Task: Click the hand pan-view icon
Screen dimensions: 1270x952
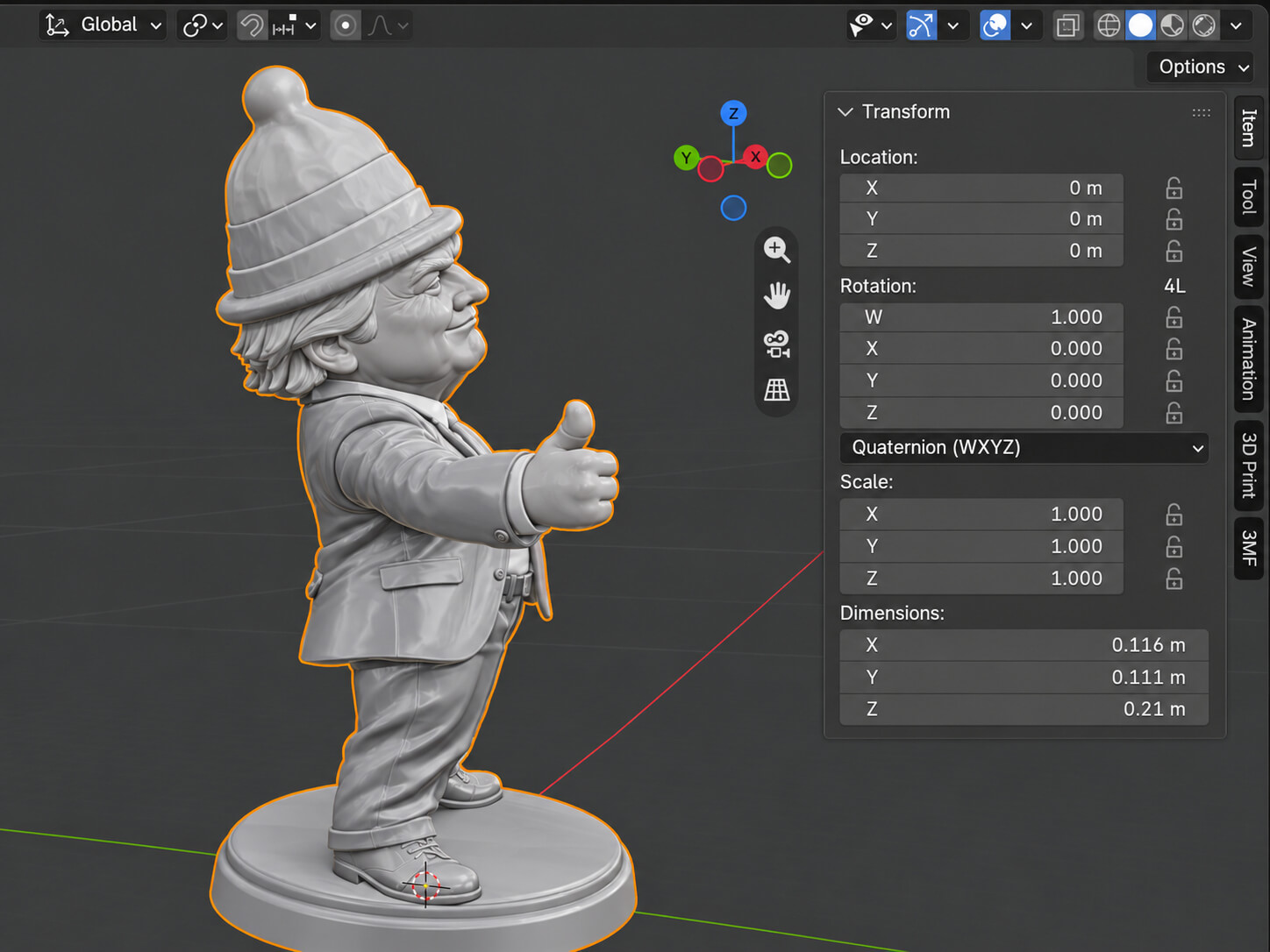Action: pyautogui.click(x=776, y=296)
